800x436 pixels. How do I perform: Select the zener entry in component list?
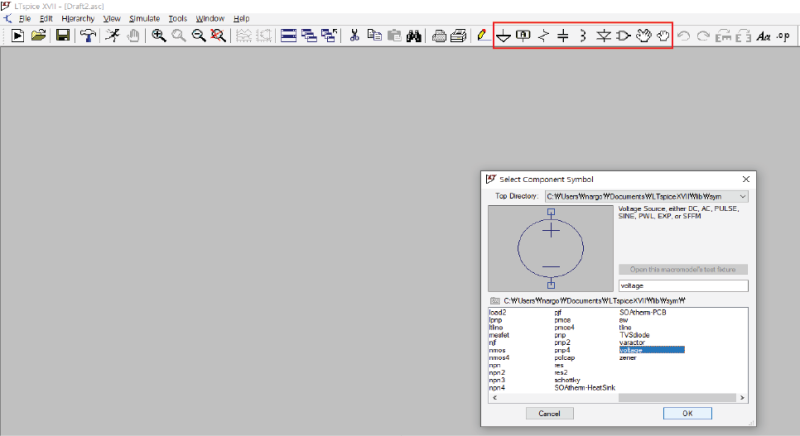(628, 357)
